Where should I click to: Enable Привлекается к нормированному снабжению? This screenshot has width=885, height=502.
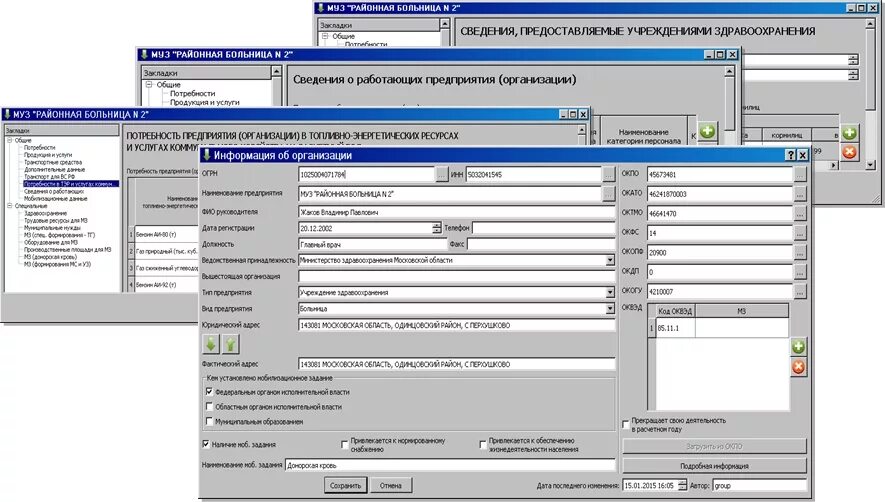345,445
